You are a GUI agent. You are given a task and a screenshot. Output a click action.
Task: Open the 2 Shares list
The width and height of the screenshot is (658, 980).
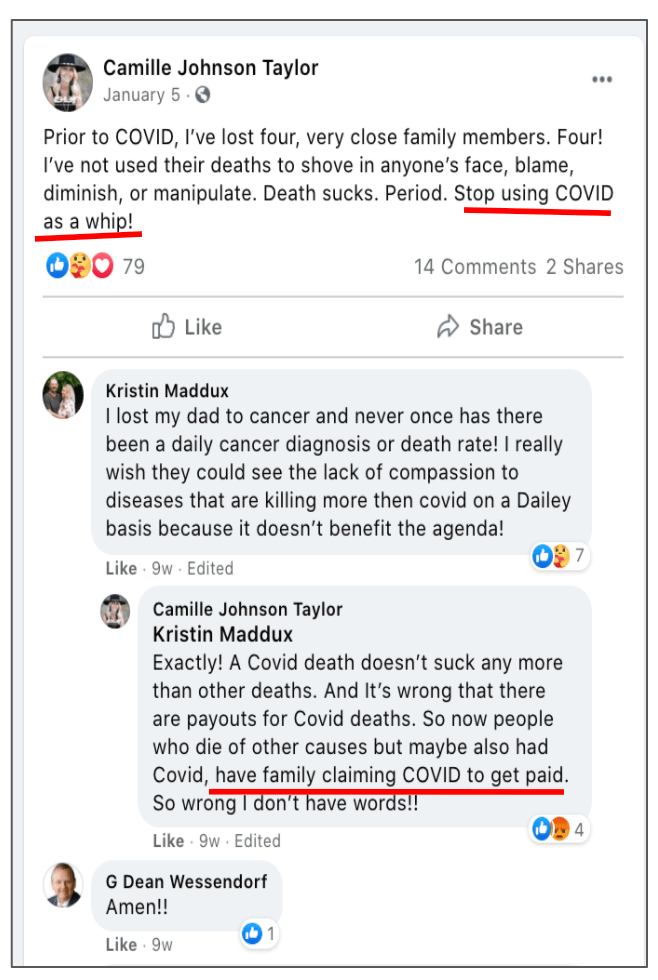(x=584, y=267)
